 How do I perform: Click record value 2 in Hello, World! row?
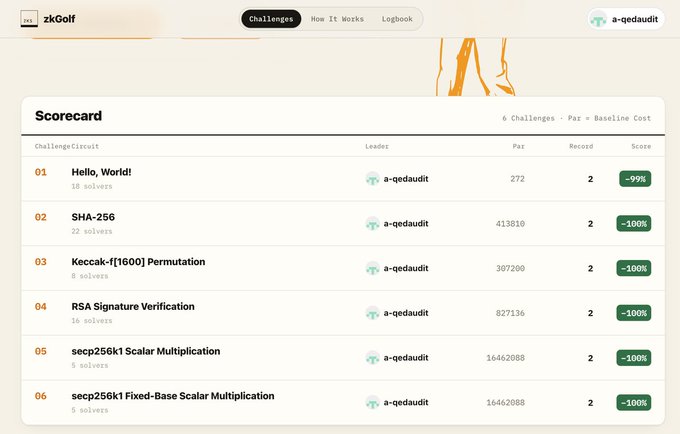pos(590,179)
